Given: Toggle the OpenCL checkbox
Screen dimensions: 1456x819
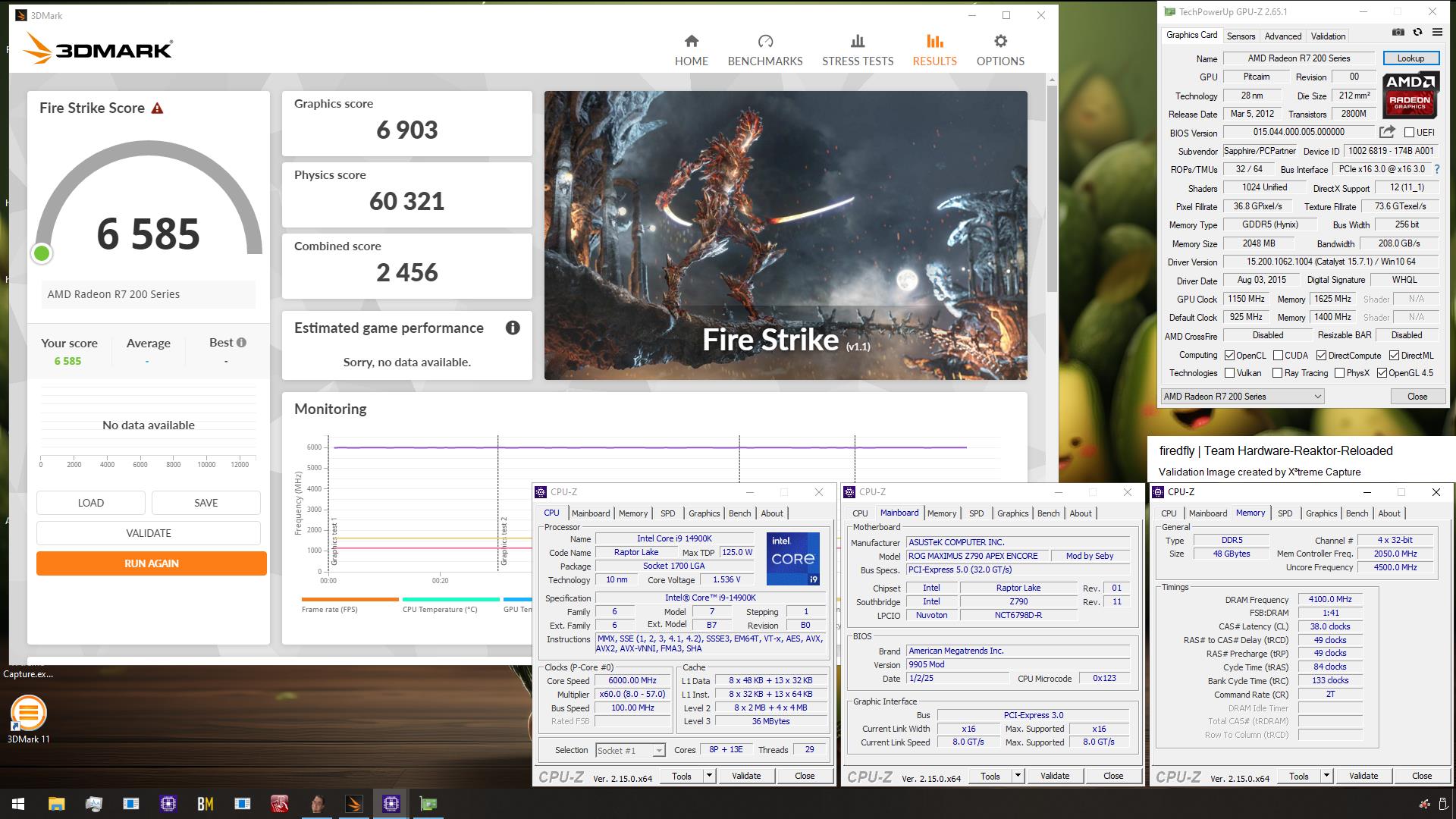Looking at the screenshot, I should coord(1229,355).
